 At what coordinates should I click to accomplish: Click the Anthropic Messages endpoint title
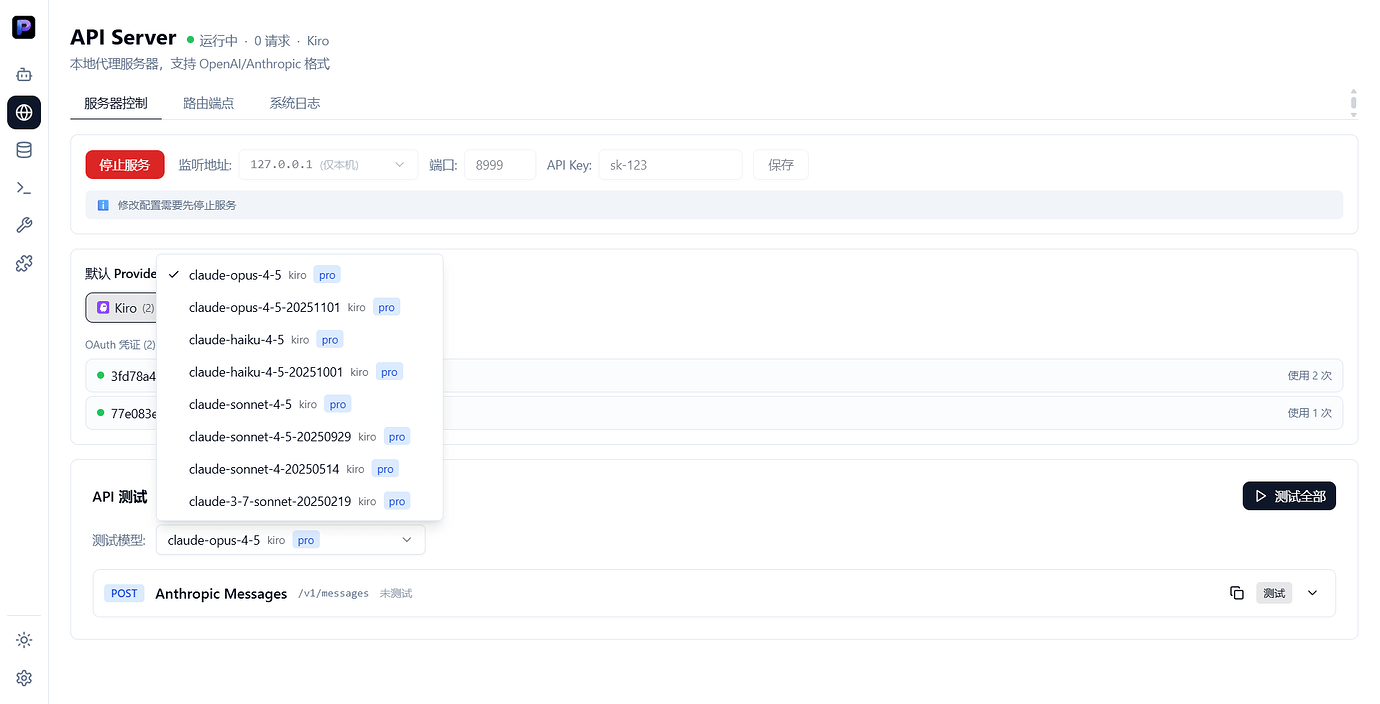tap(221, 594)
